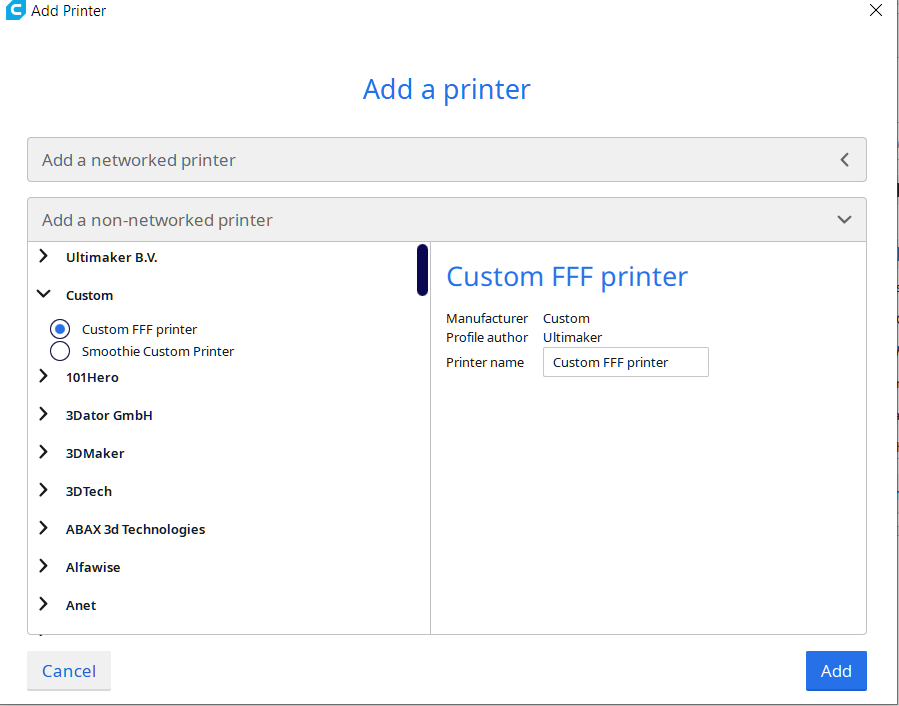Expand the 3Dator GmbH chevron
899x706 pixels.
tap(44, 414)
